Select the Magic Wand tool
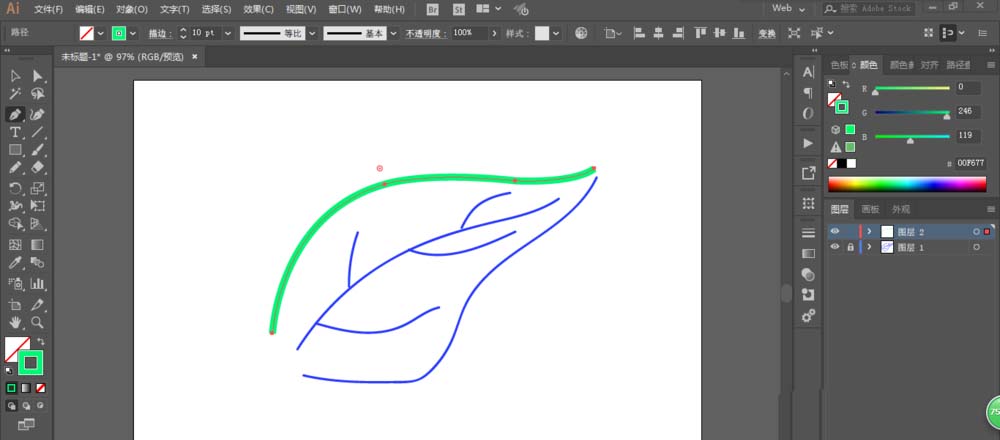This screenshot has height=440, width=1000. [15, 94]
